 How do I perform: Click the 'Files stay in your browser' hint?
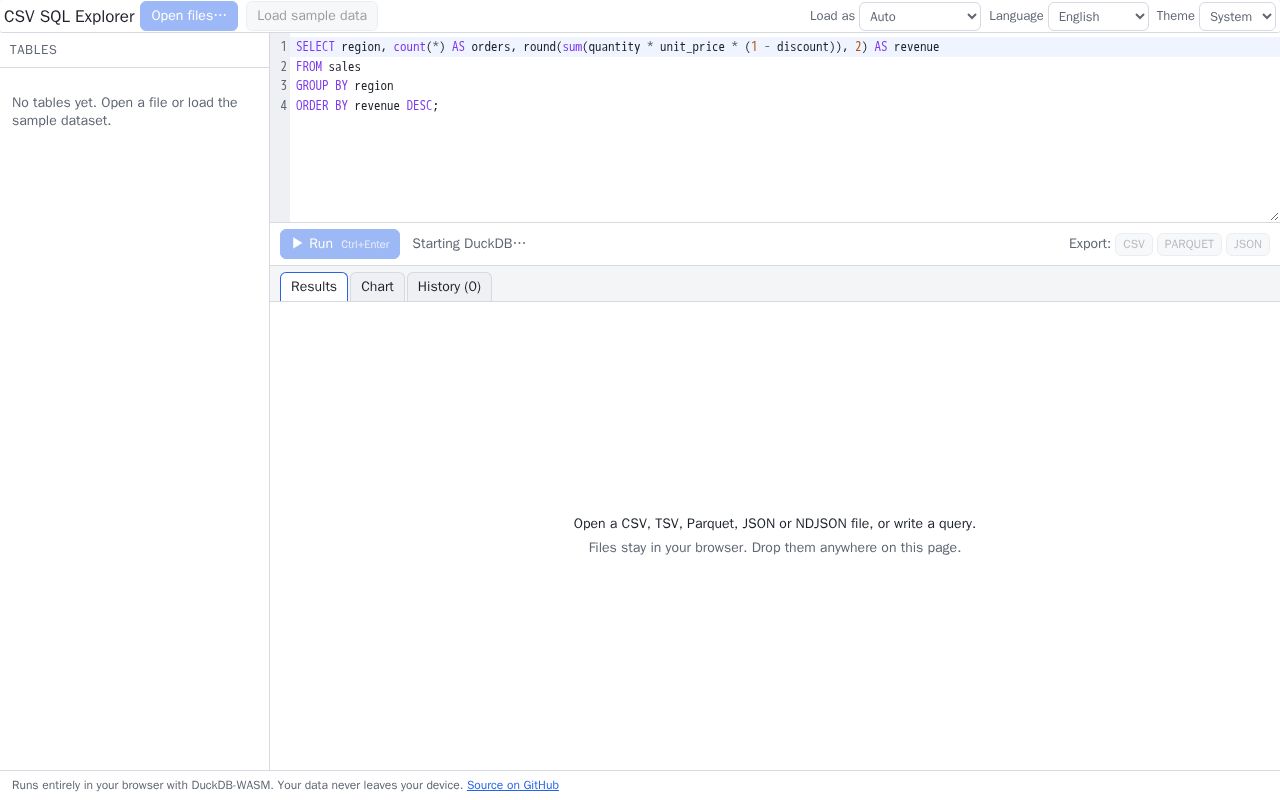(x=775, y=548)
